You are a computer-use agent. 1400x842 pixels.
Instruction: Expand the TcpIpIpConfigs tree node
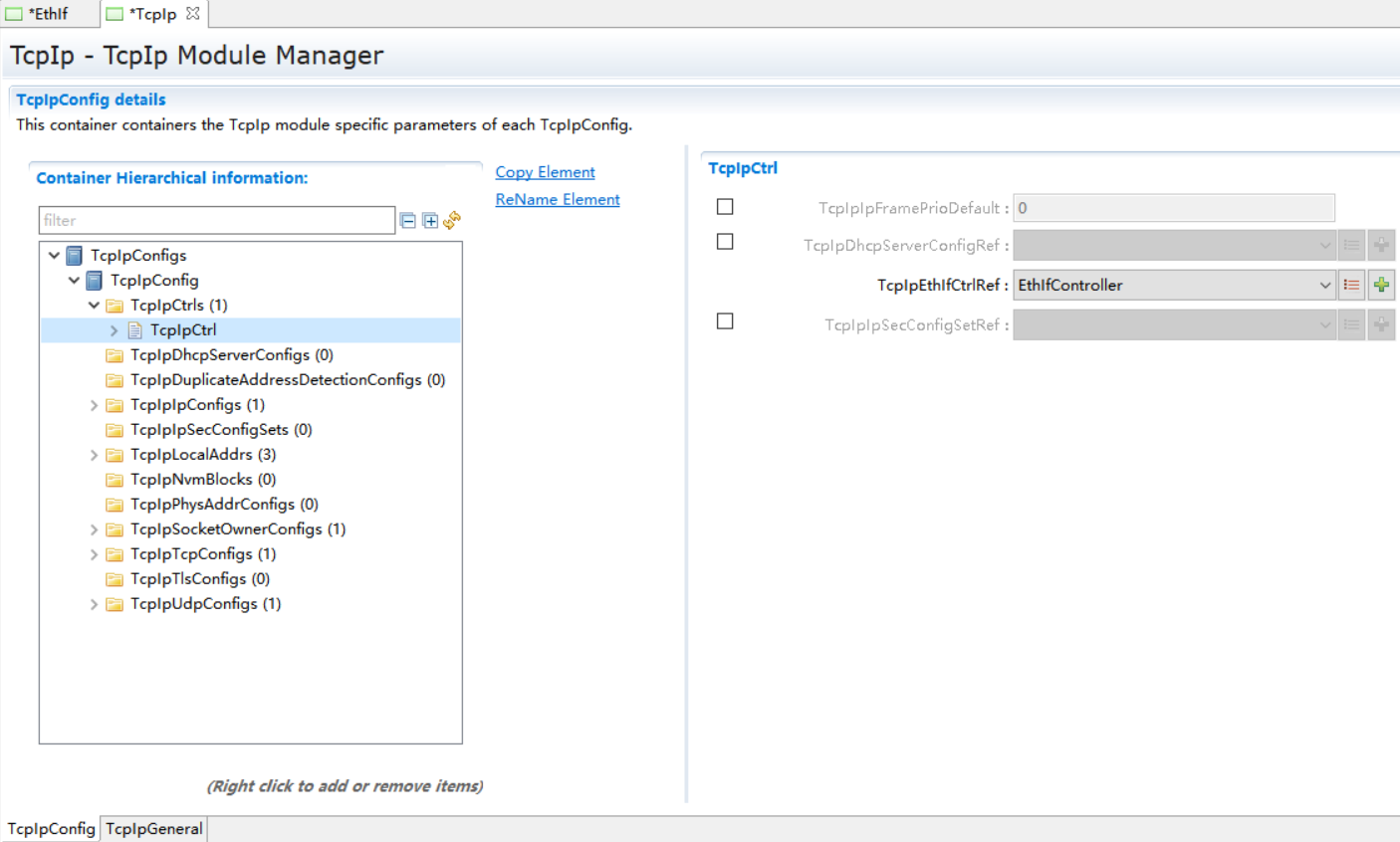tap(94, 405)
